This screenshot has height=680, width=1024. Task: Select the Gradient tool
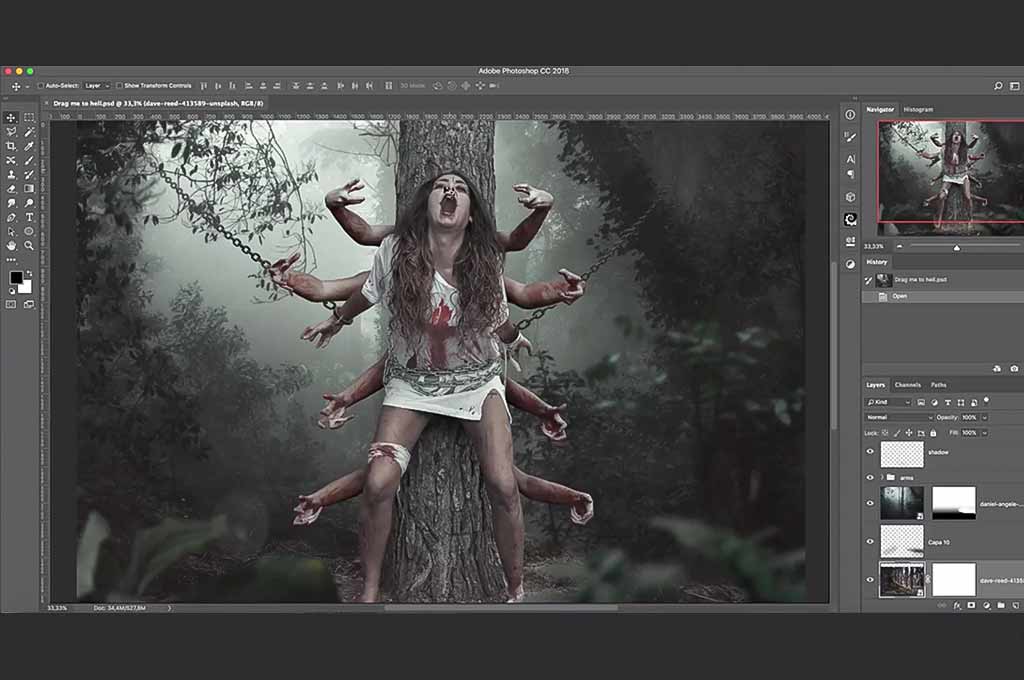click(29, 189)
